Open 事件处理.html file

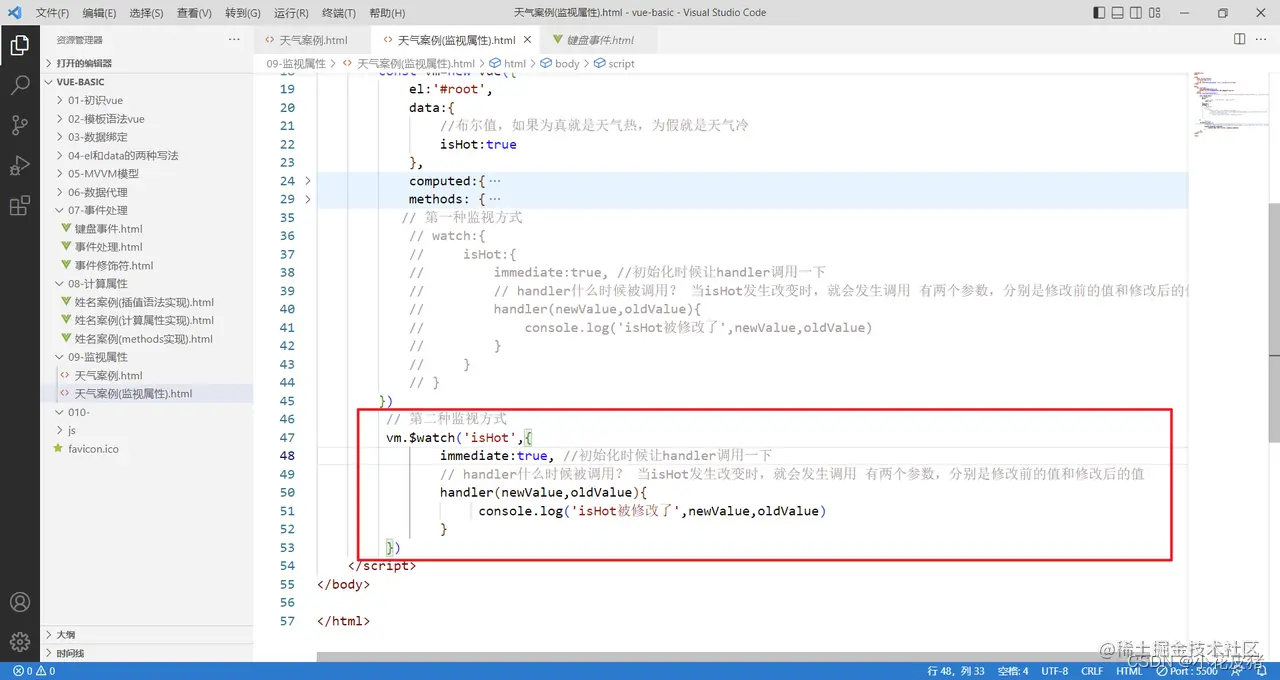click(146, 247)
